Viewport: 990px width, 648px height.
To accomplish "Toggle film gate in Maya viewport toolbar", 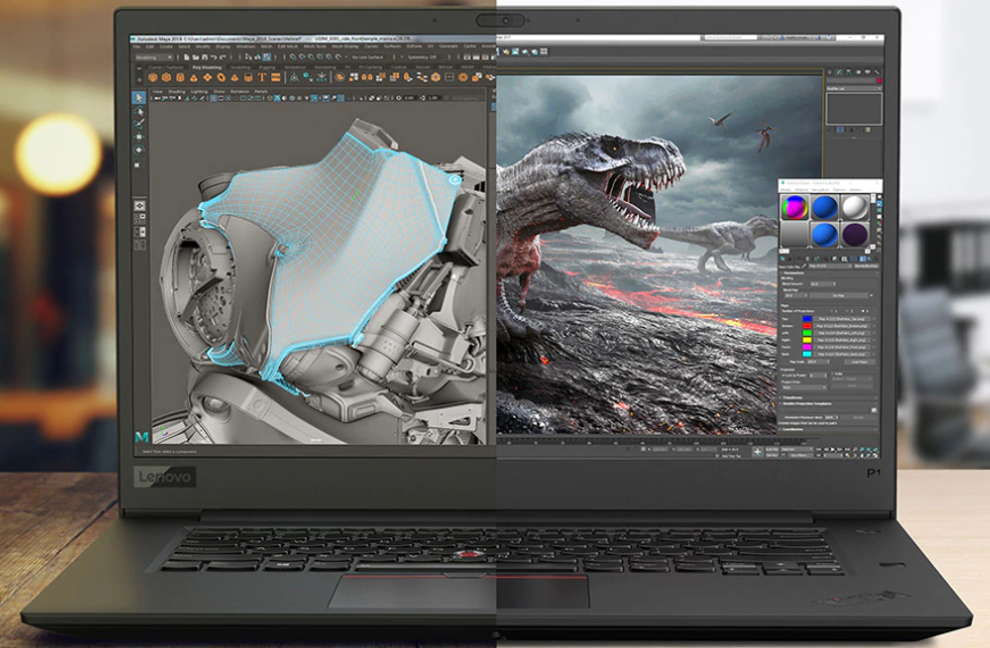I will (221, 98).
